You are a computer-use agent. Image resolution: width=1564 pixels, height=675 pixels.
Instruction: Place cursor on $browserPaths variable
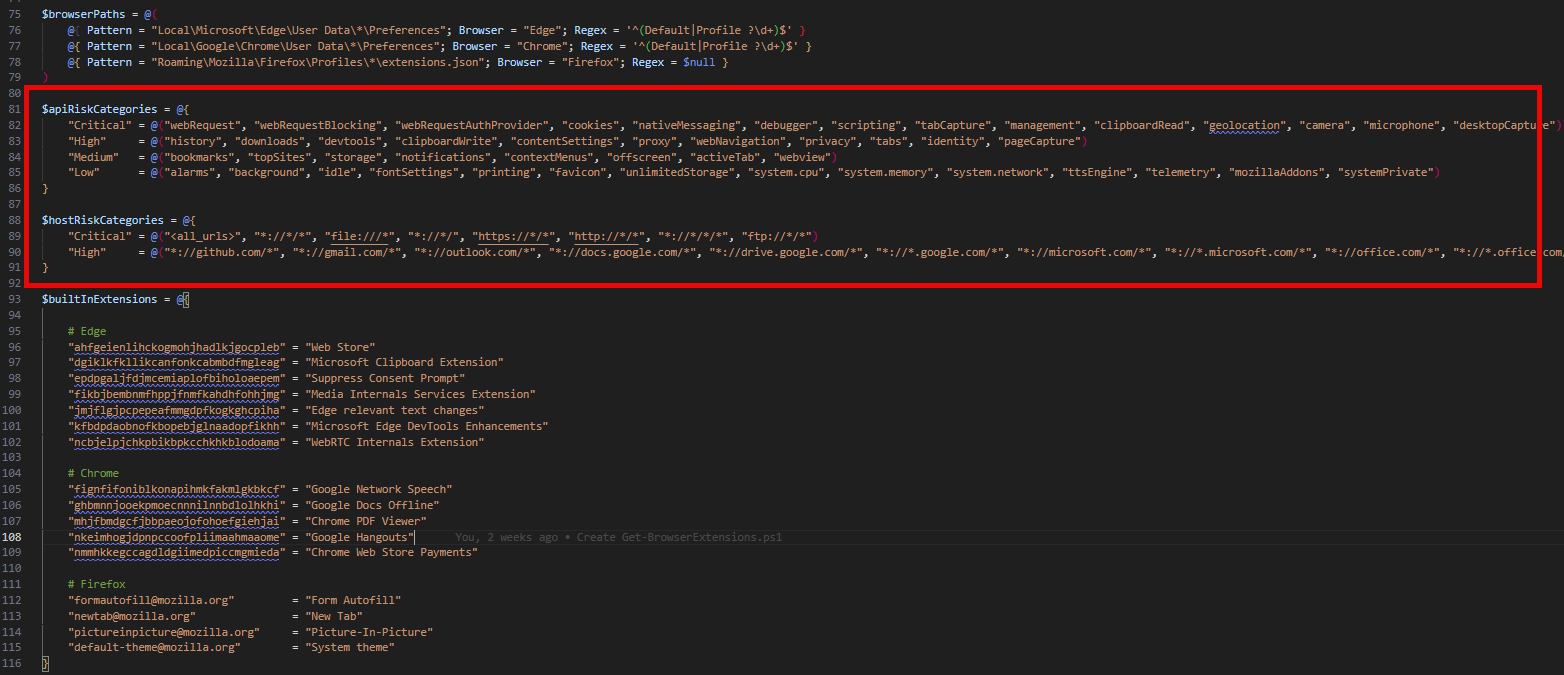pyautogui.click(x=84, y=15)
